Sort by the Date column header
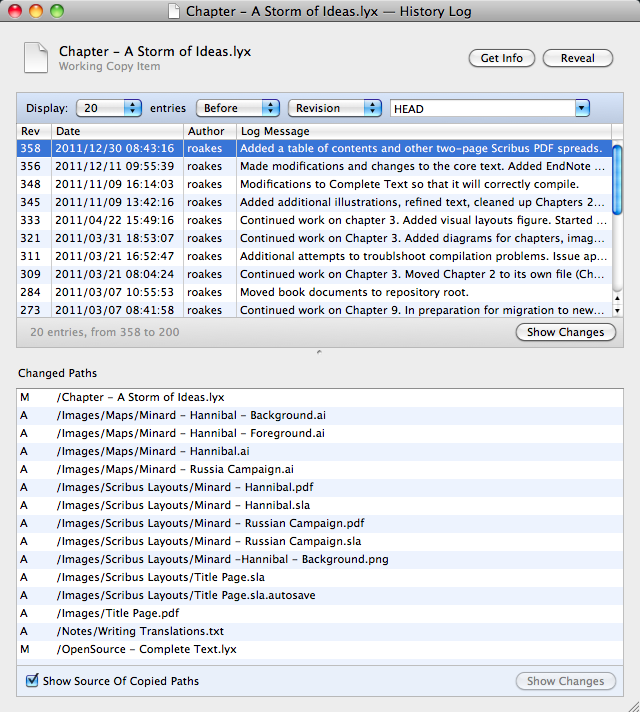Viewport: 640px width, 712px height. [x=116, y=131]
